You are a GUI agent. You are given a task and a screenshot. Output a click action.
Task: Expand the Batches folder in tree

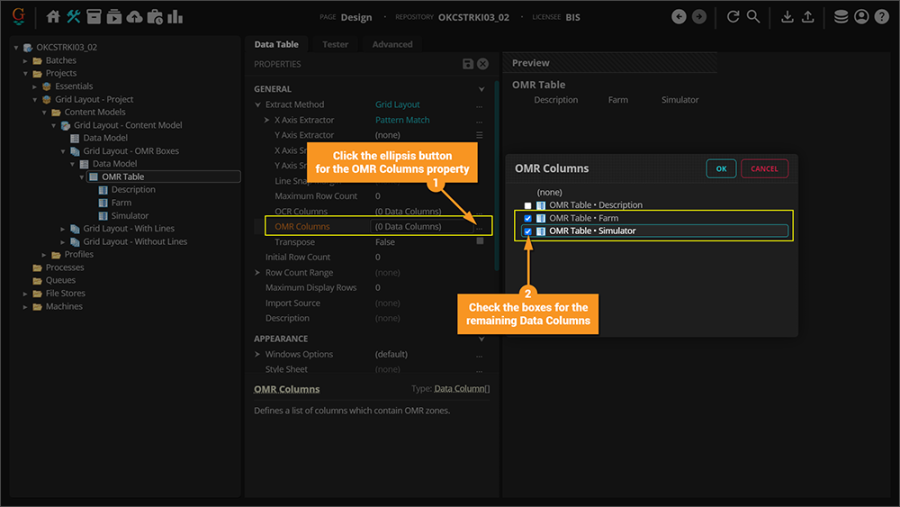27,61
